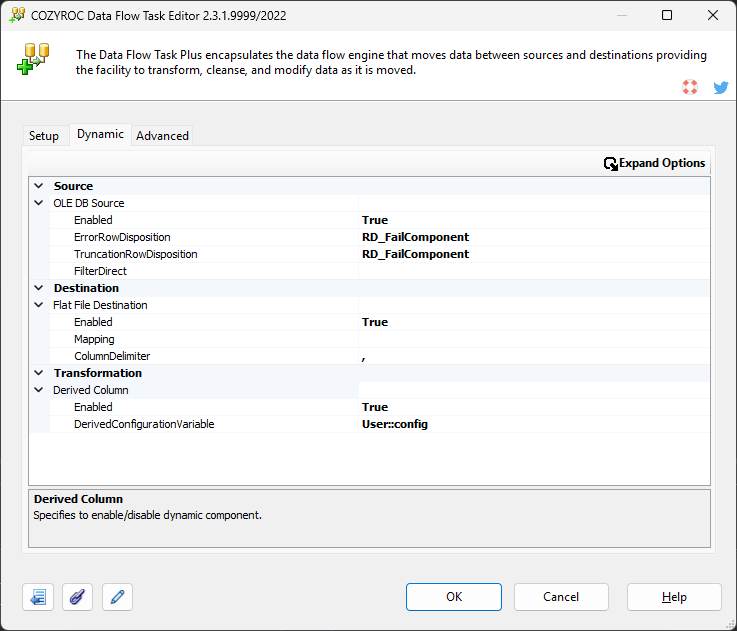Viewport: 737px width, 631px height.
Task: Click the life-ring support icon
Action: pyautogui.click(x=690, y=87)
